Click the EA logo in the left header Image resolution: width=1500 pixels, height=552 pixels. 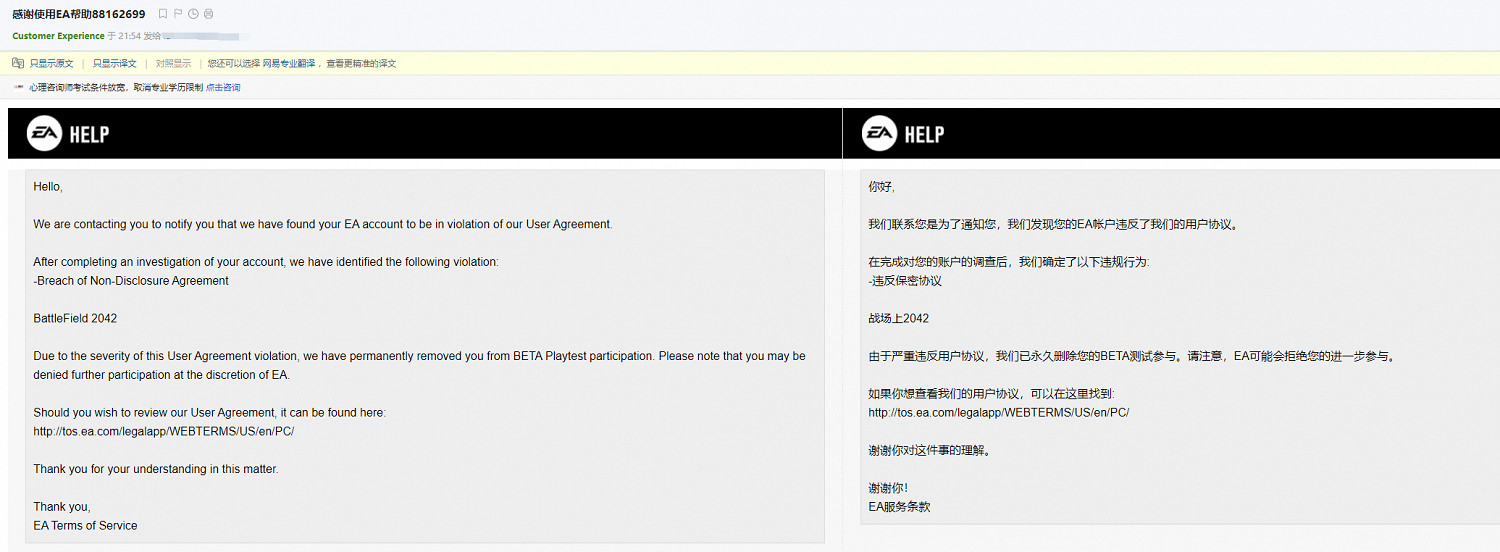pos(45,133)
